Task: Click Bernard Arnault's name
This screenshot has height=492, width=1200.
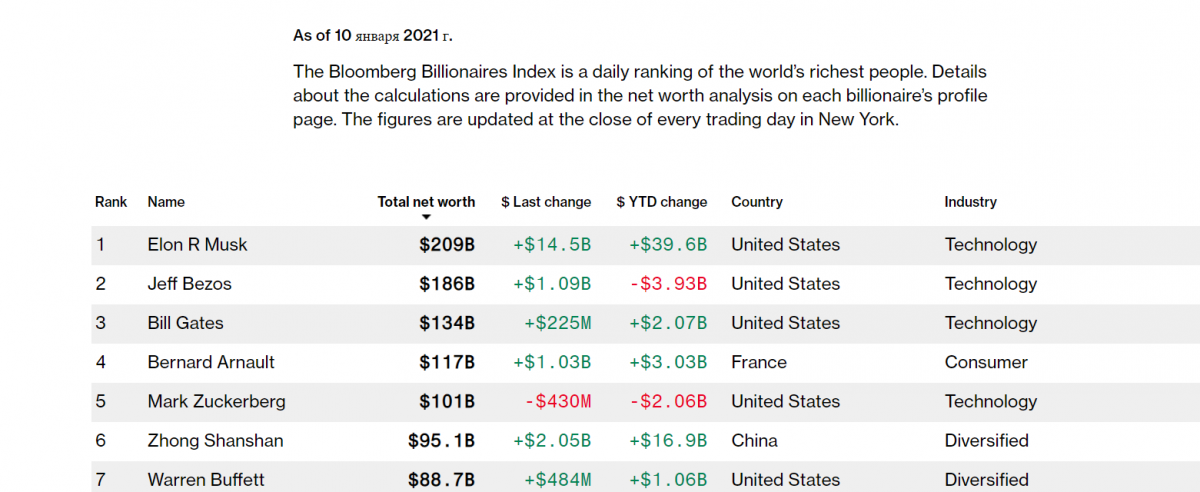Action: coord(211,362)
